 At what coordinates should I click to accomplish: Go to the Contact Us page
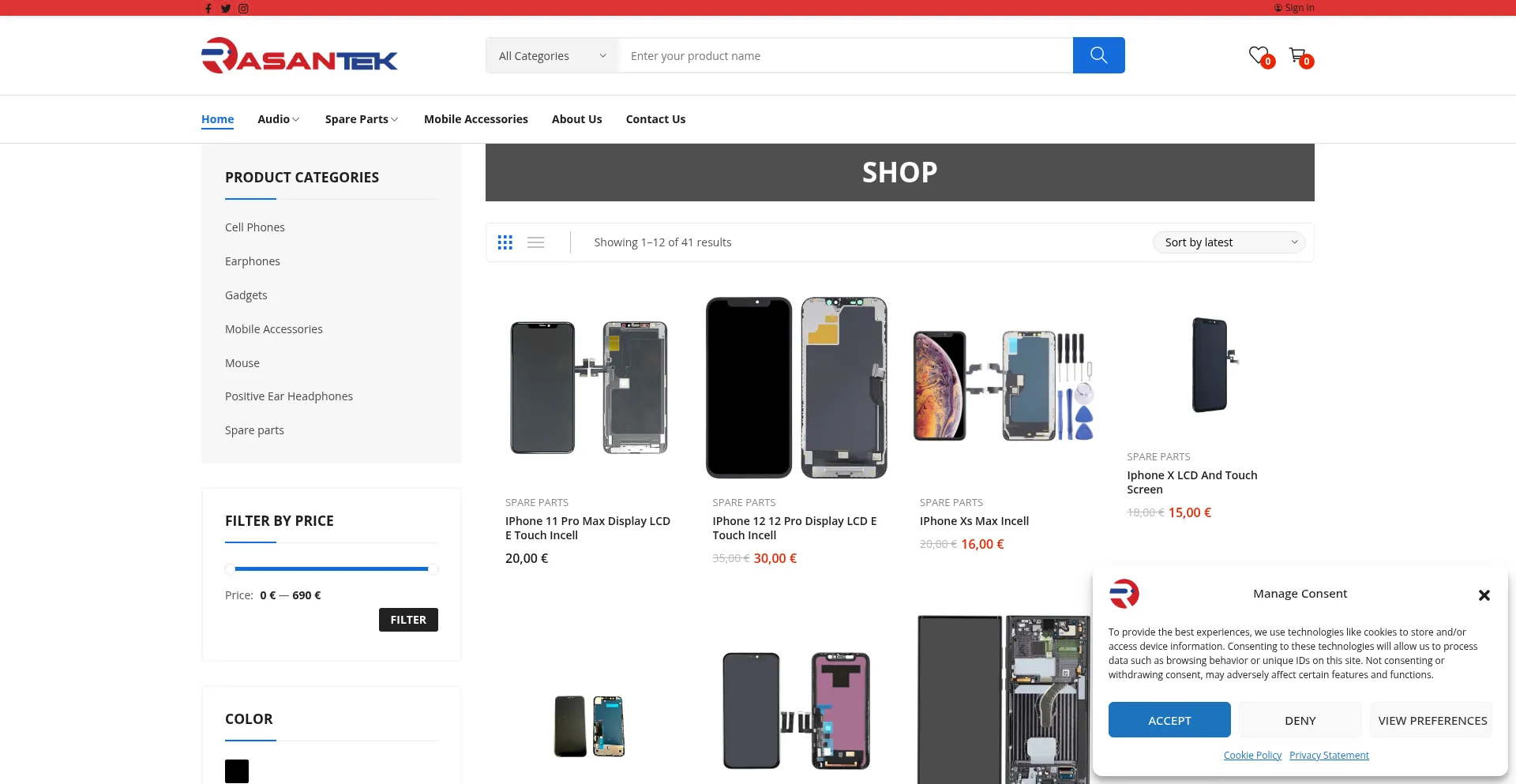[x=655, y=119]
